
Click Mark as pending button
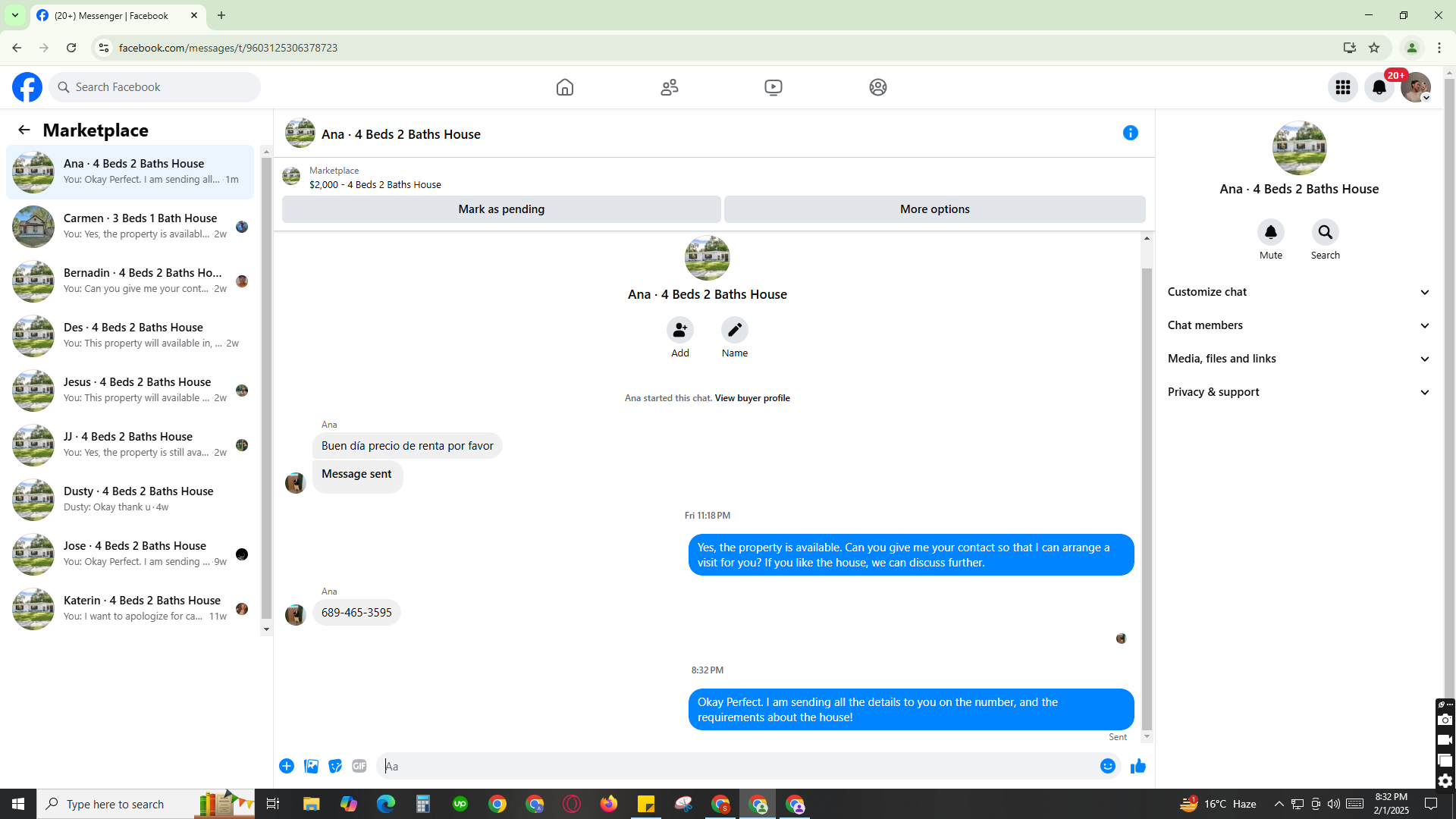501,209
